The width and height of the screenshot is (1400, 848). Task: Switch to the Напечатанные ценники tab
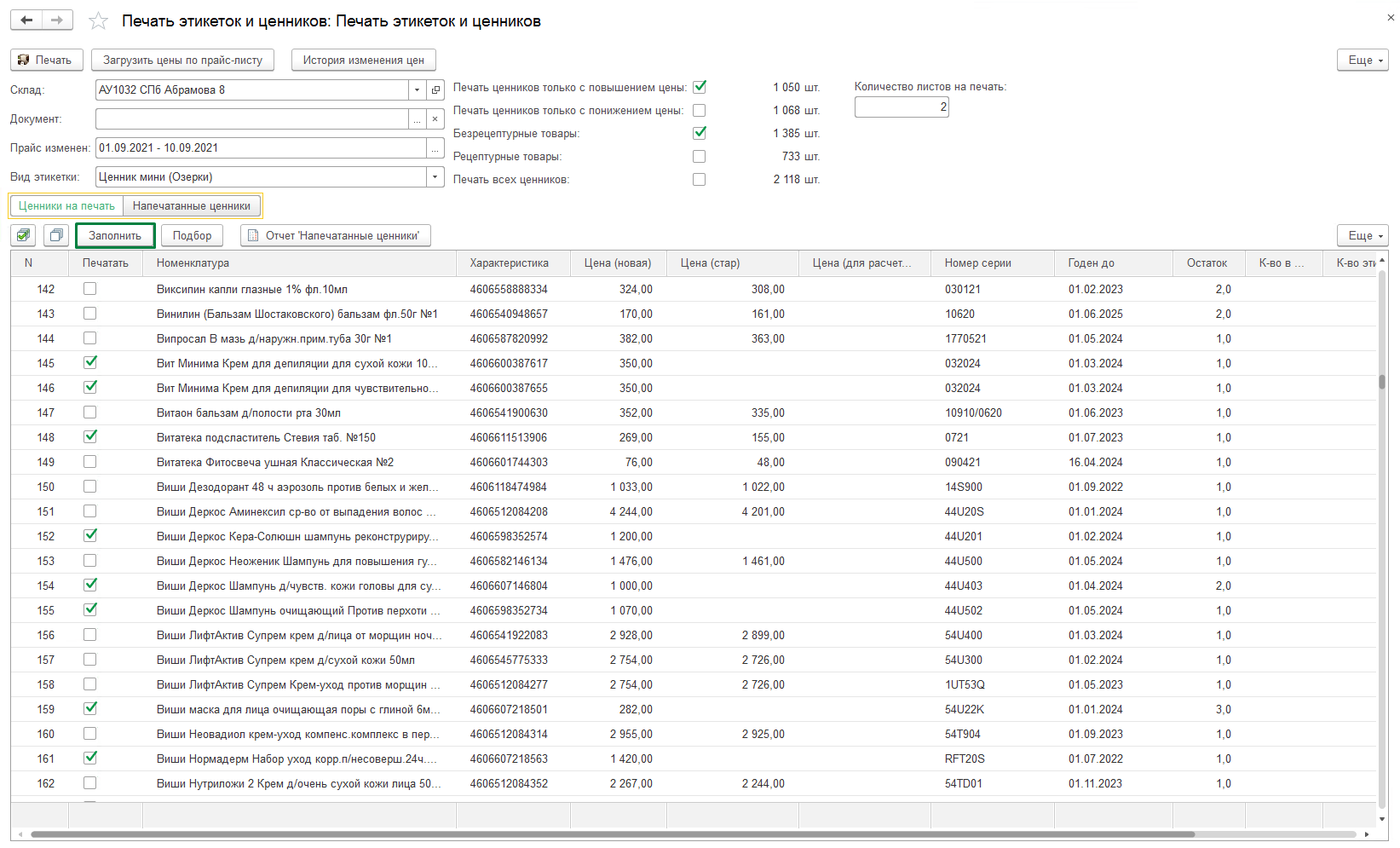coord(192,205)
